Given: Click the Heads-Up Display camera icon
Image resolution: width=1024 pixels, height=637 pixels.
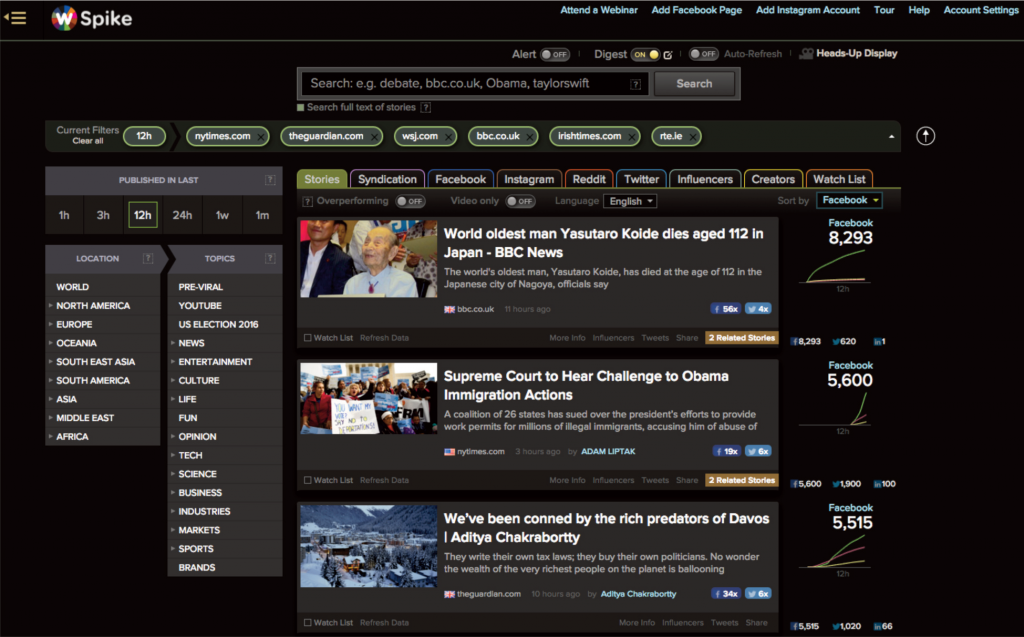Looking at the screenshot, I should (805, 54).
